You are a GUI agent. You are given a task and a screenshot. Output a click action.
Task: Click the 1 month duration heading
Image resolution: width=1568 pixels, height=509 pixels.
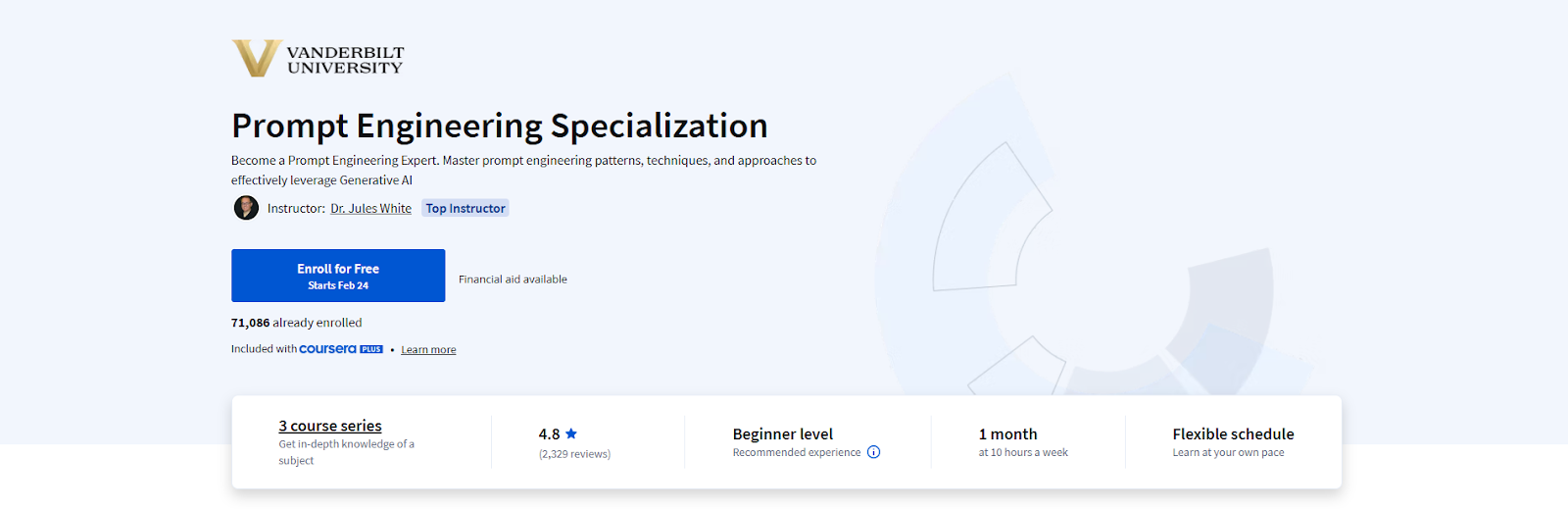coord(1007,433)
